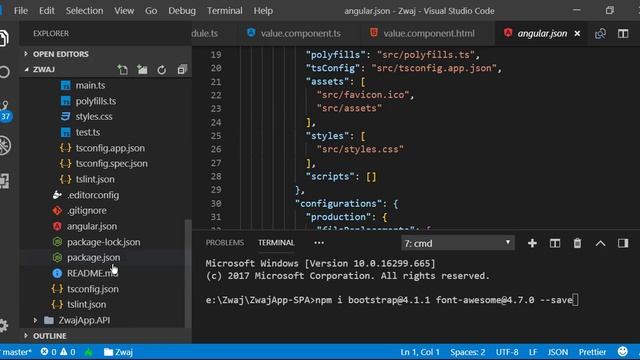Open the Terminal menu
The image size is (640, 360).
(x=224, y=11)
